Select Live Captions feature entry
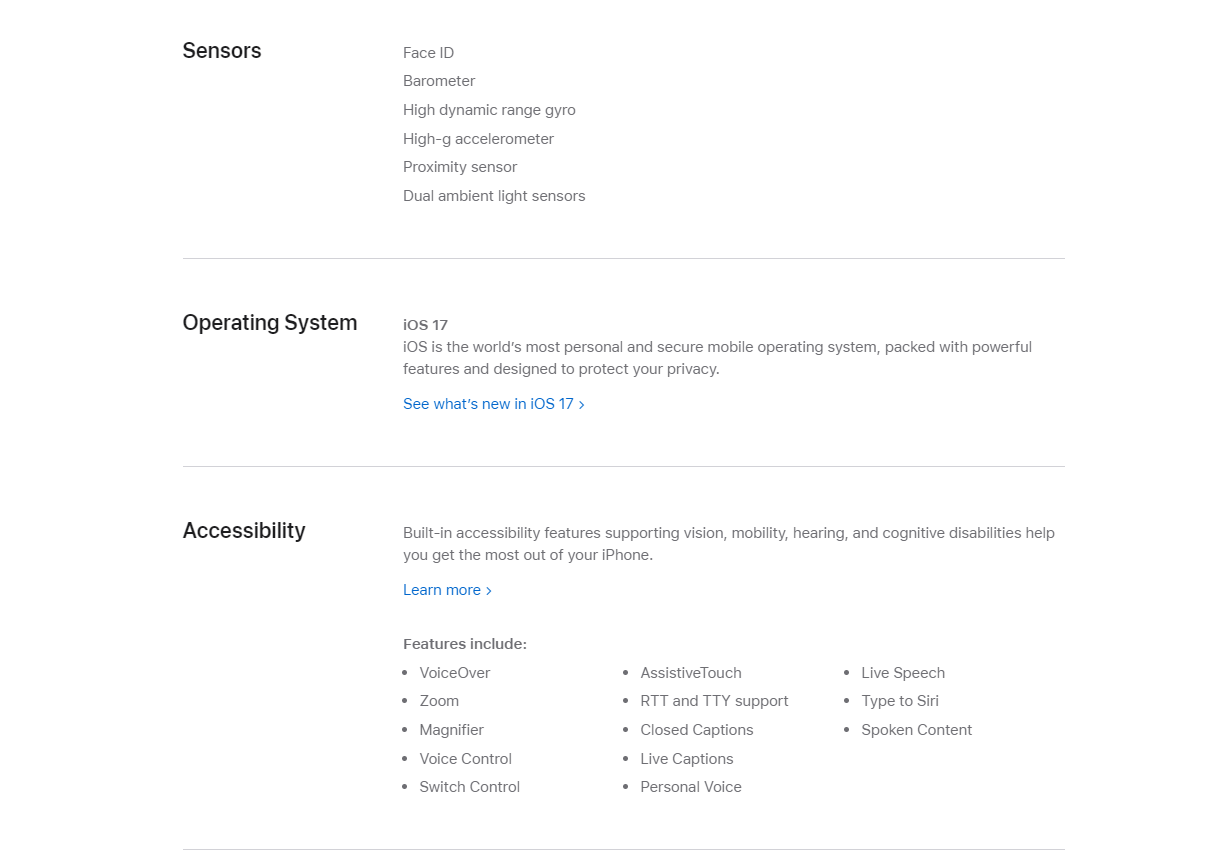The width and height of the screenshot is (1231, 855). pyautogui.click(x=687, y=759)
